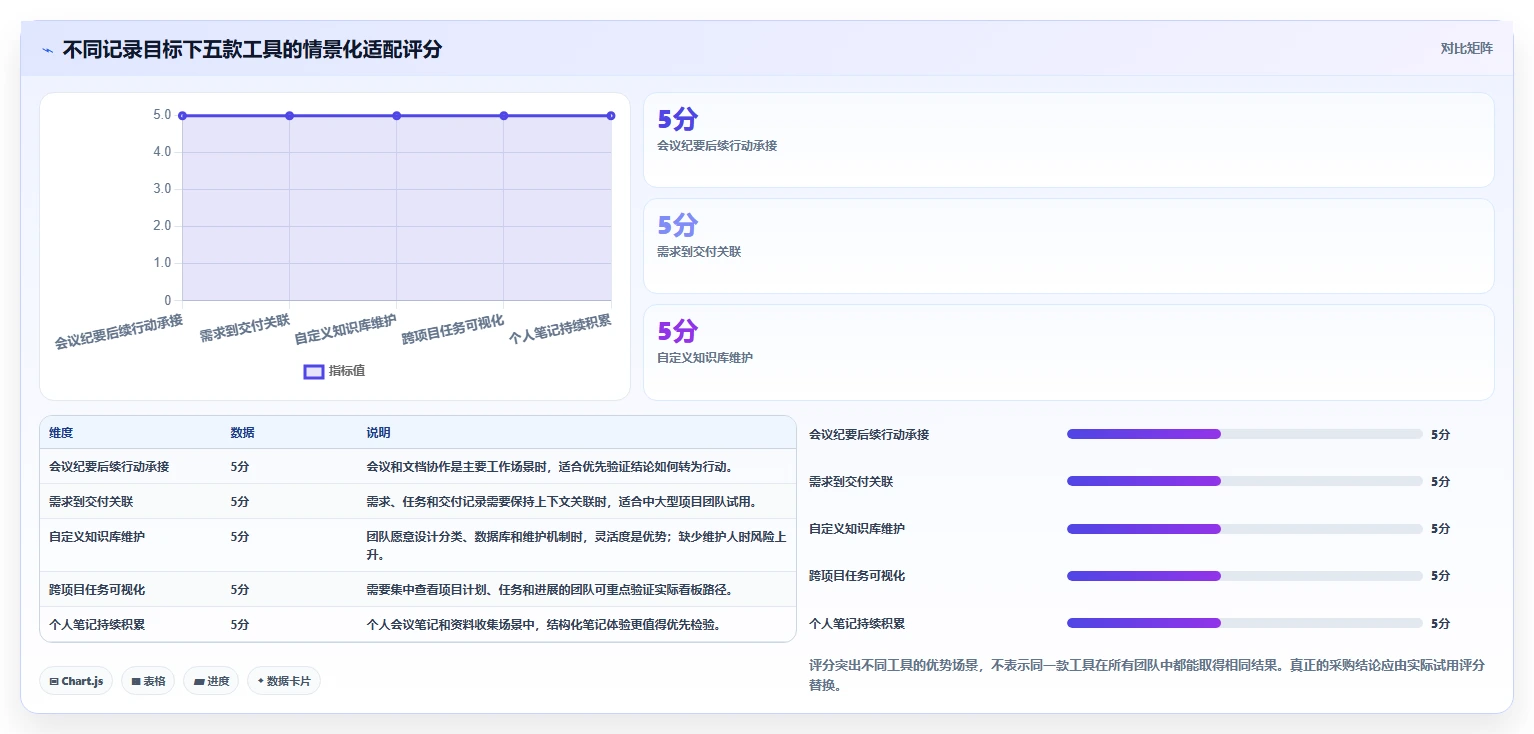Click the 表格 chip
Screen dimensions: 1534x734
(148, 681)
